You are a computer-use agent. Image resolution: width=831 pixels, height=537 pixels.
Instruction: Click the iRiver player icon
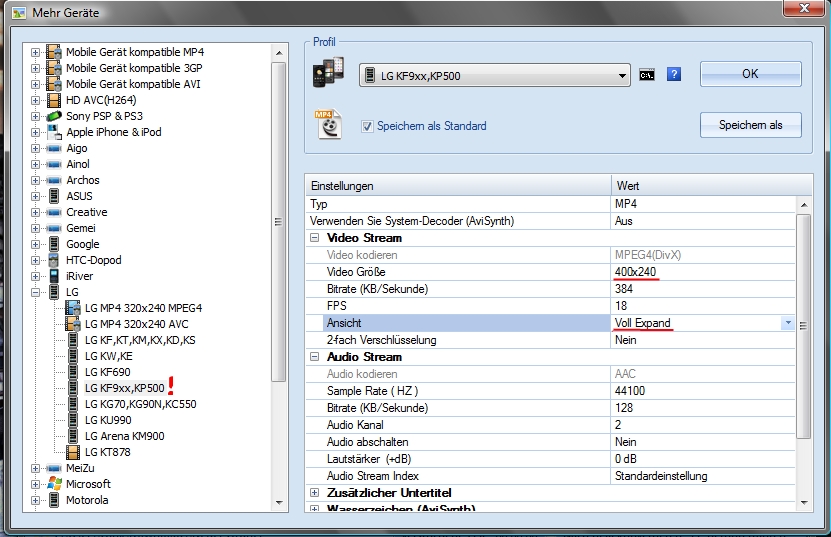[54, 276]
